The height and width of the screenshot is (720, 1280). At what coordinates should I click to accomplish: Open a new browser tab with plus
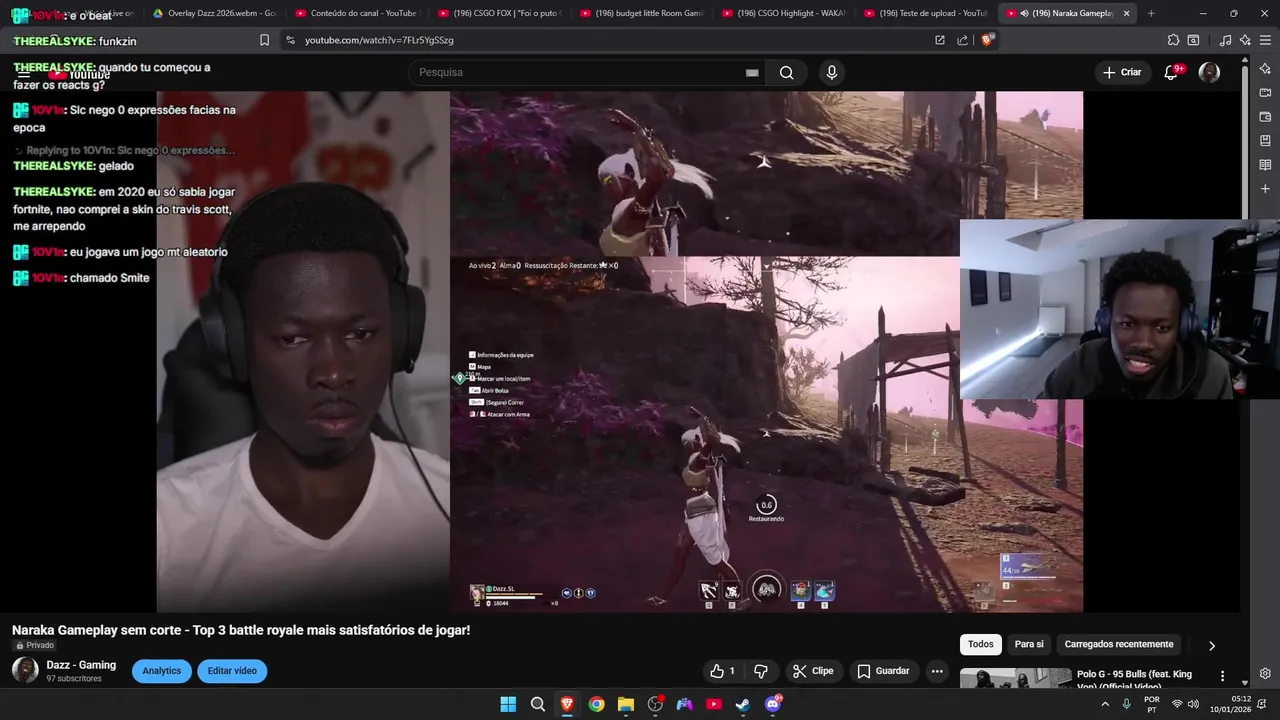pyautogui.click(x=1151, y=13)
